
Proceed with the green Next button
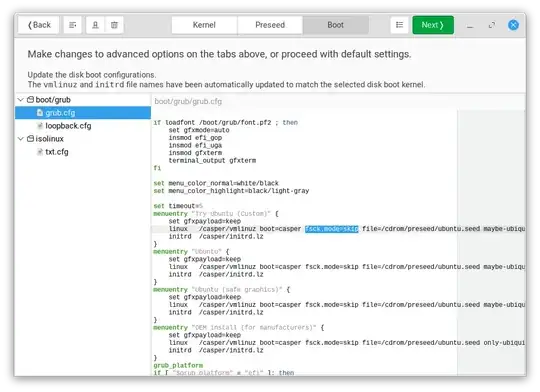433,25
